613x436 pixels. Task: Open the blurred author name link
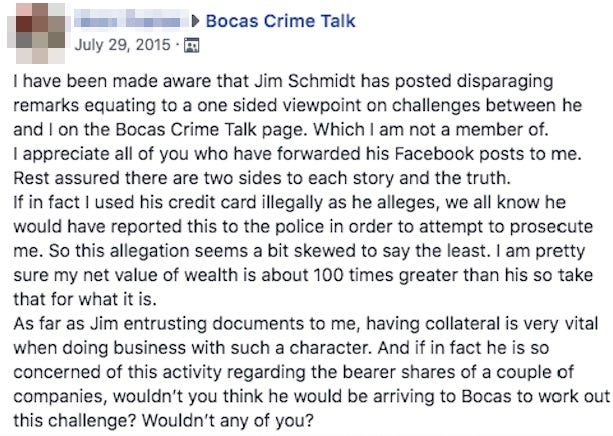130,21
